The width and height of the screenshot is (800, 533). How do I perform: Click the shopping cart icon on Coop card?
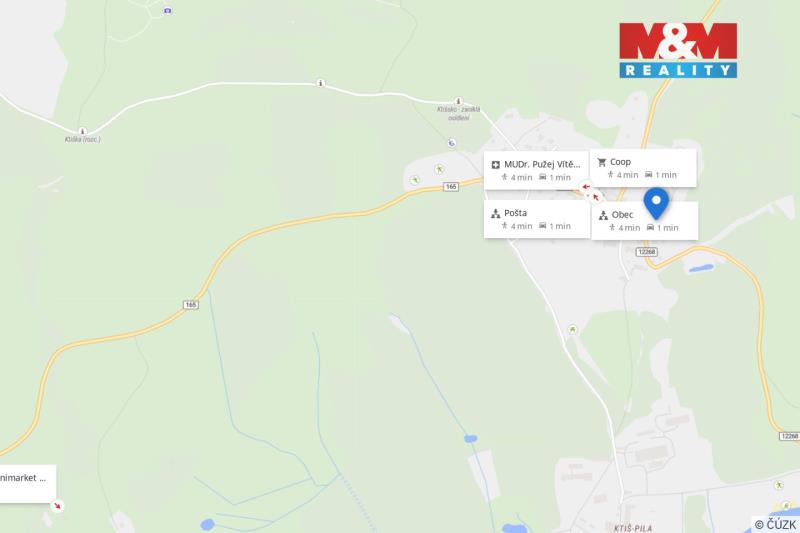point(602,162)
